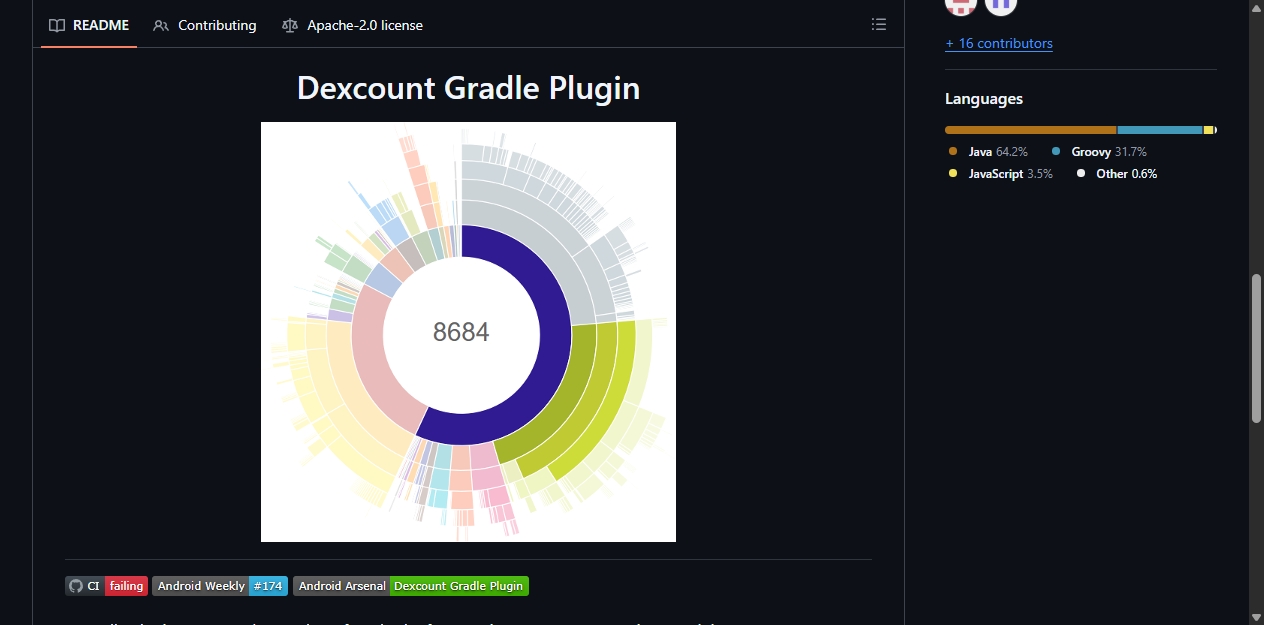Open the '+ 16 contributors' link
The height and width of the screenshot is (625, 1264).
coord(999,43)
